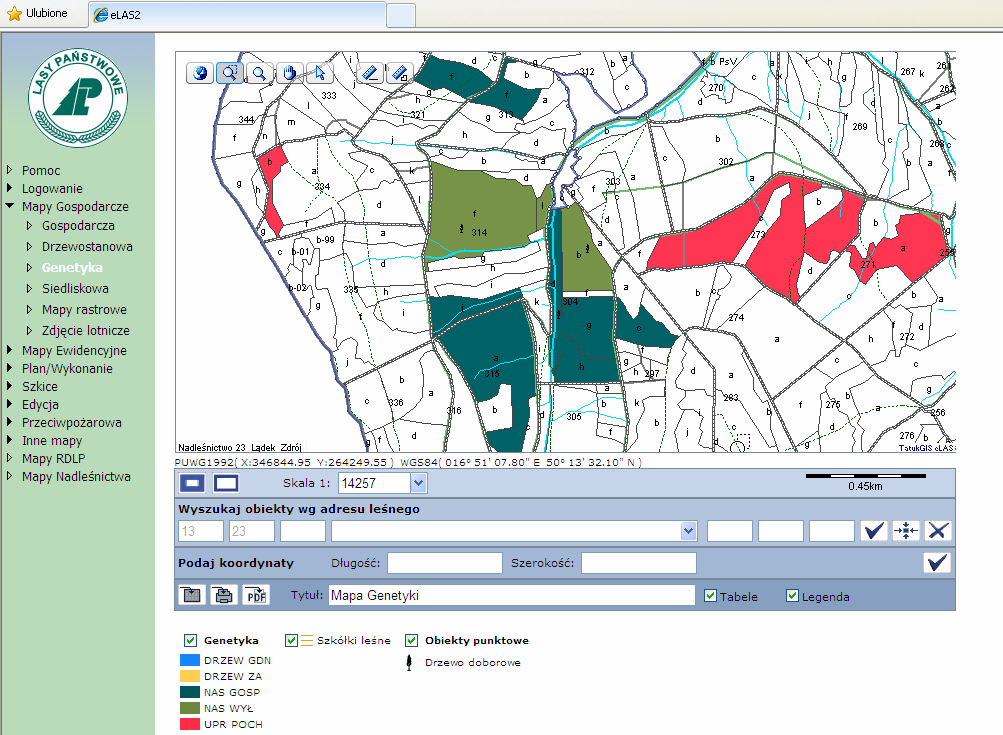Pick the measure distance ruler tool
This screenshot has height=735, width=1003.
click(370, 73)
